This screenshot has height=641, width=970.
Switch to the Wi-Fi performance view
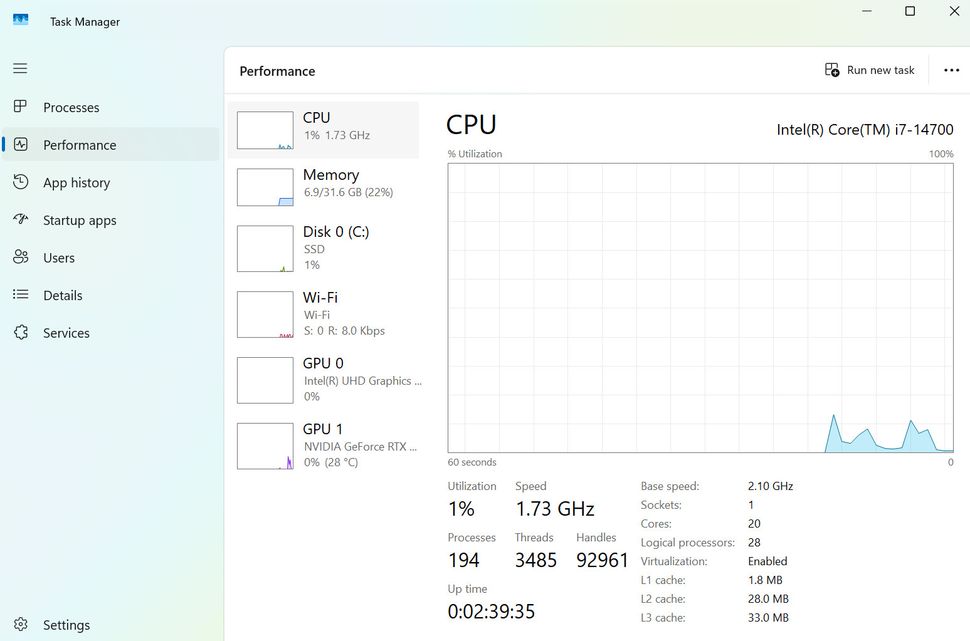click(x=320, y=313)
